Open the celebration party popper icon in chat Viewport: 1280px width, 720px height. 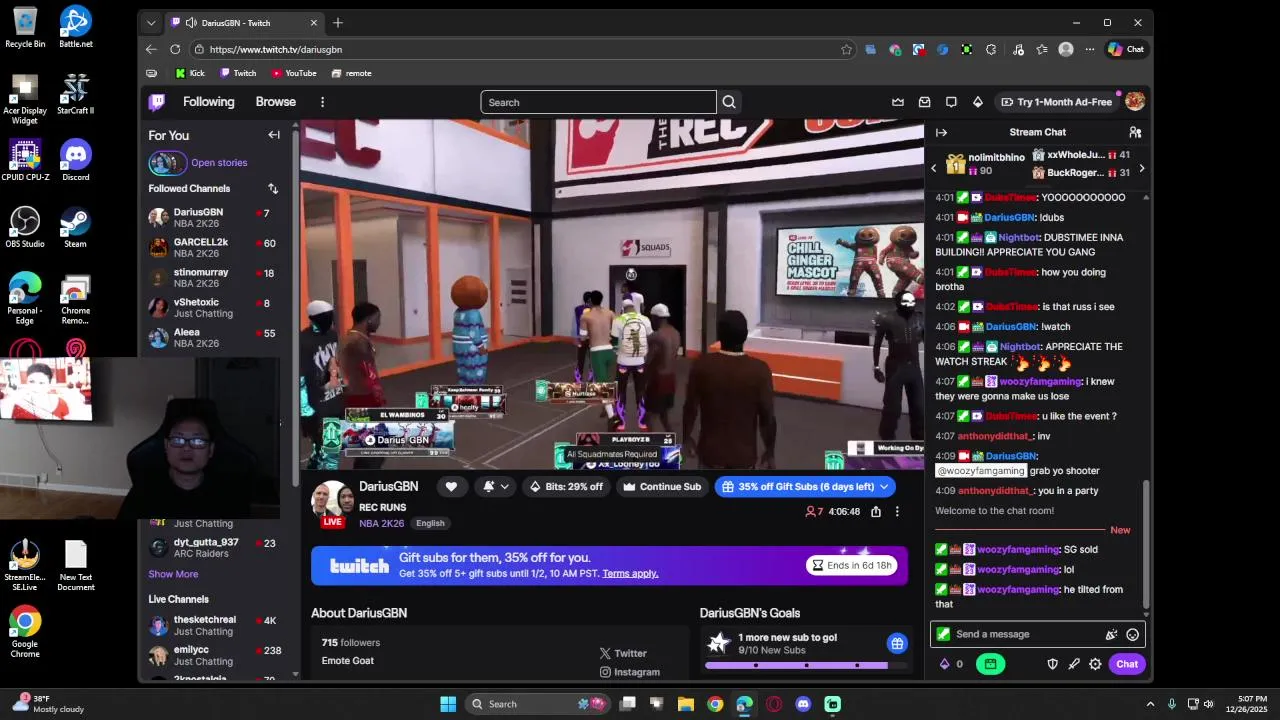pos(1111,634)
